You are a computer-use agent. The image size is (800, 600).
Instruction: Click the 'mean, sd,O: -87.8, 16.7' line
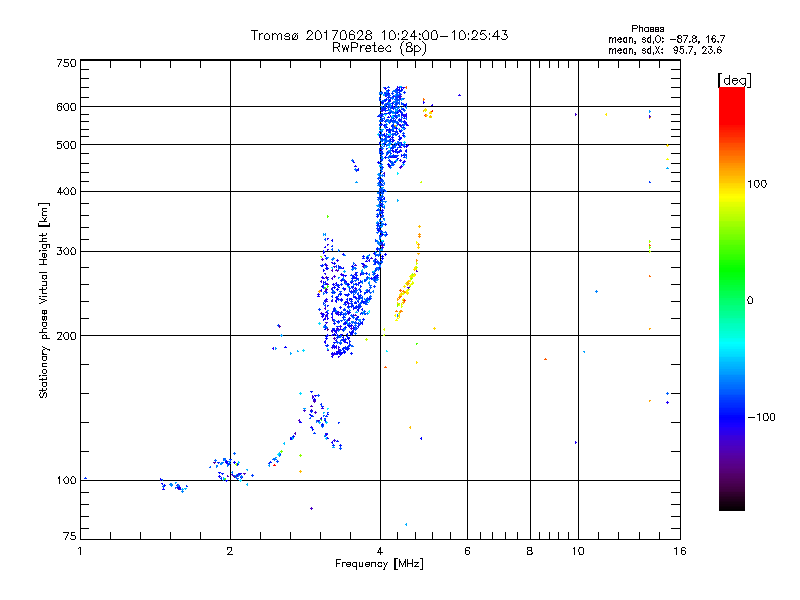tap(666, 39)
